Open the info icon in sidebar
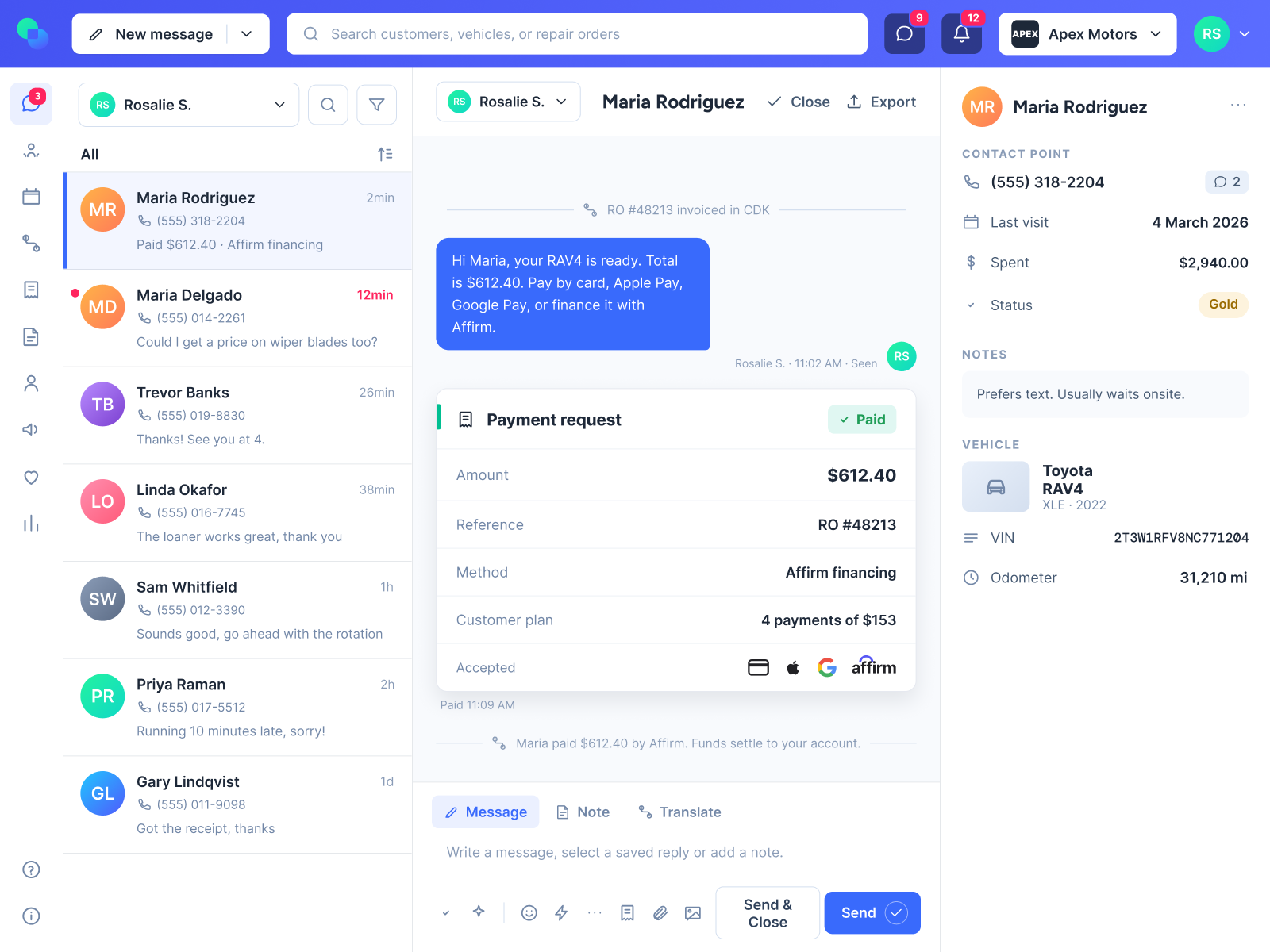The height and width of the screenshot is (952, 1270). click(31, 916)
